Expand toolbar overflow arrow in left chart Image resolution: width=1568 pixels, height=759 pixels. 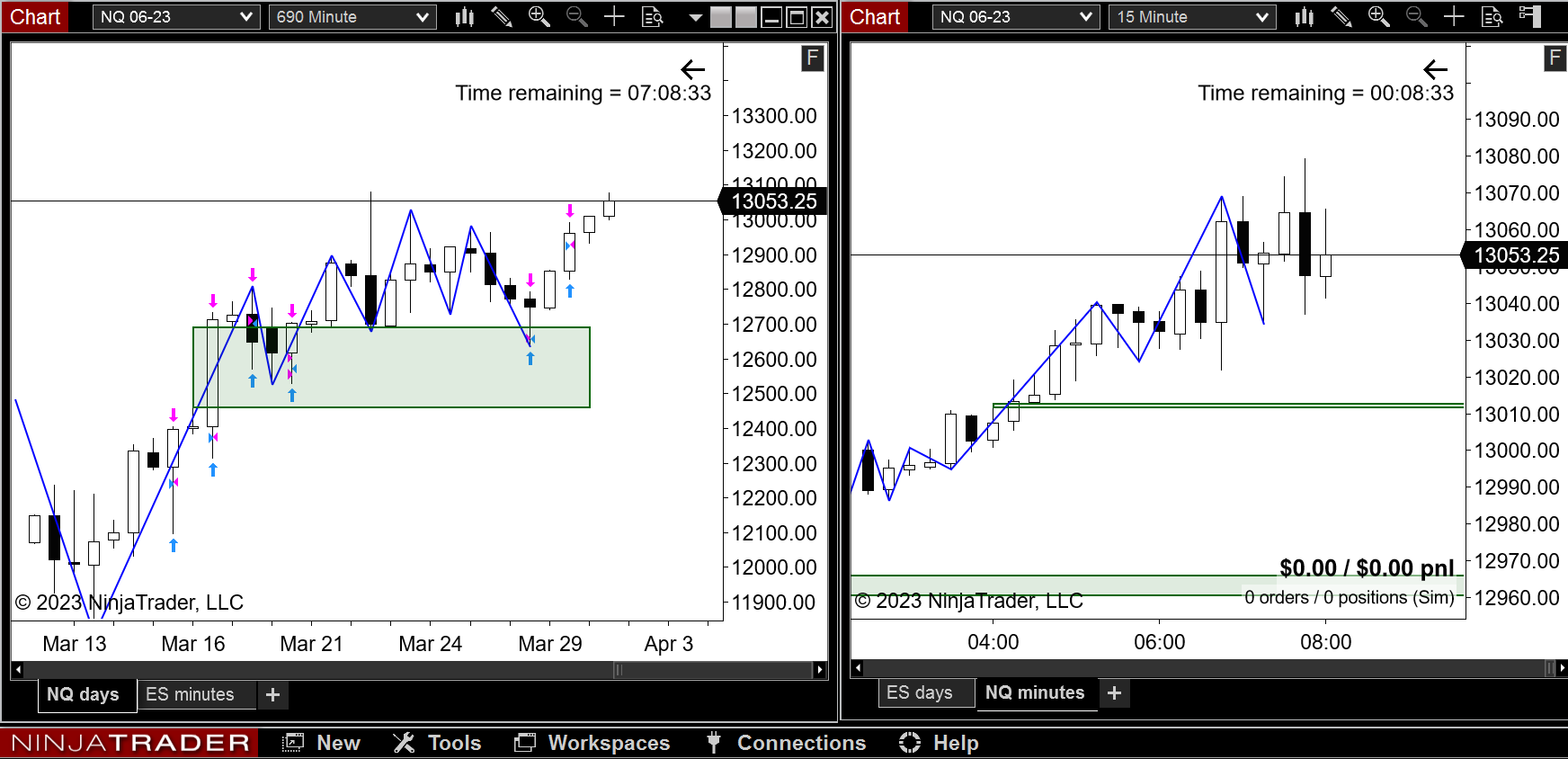point(695,17)
